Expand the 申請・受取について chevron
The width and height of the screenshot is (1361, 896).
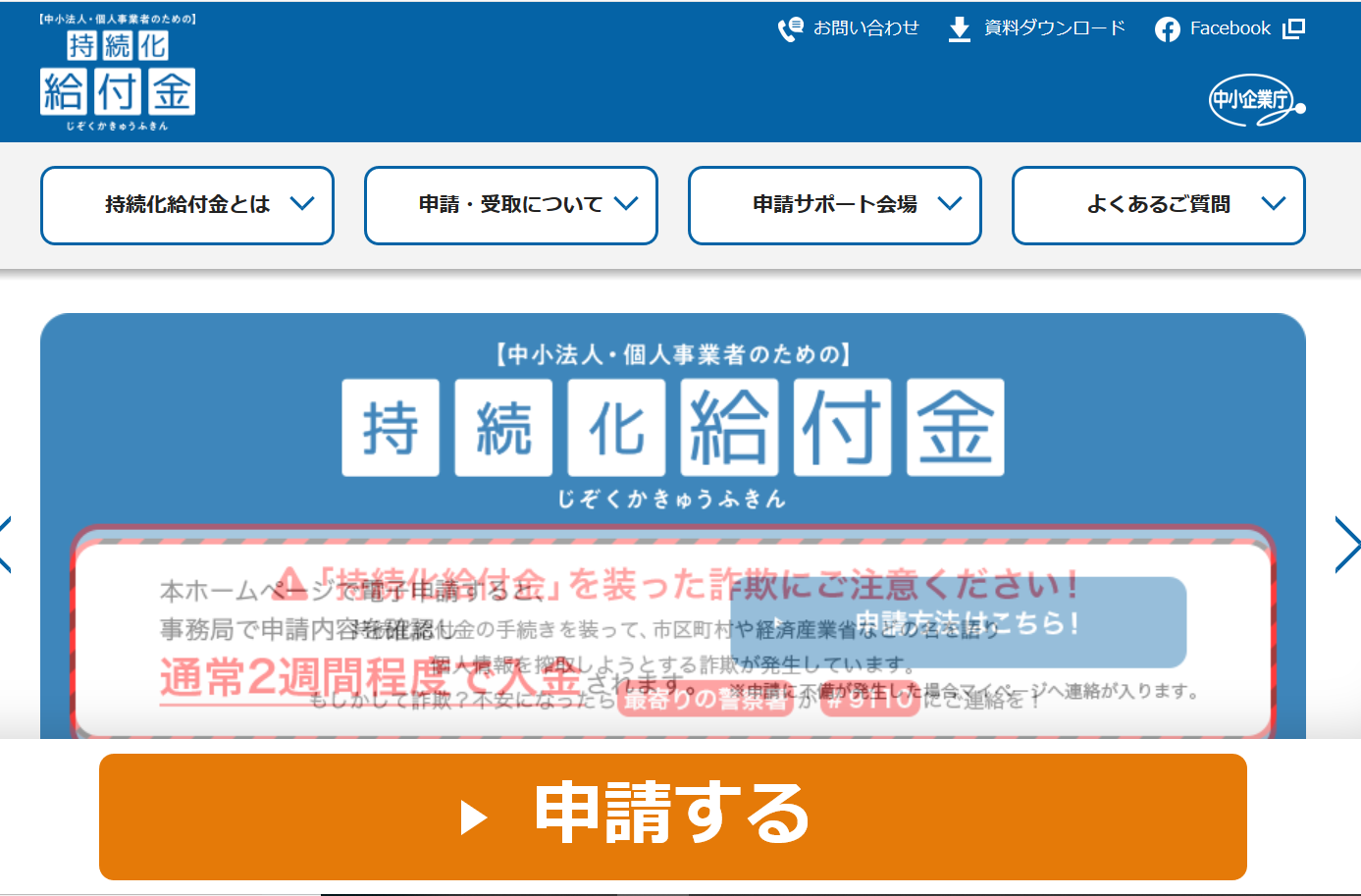[x=626, y=204]
